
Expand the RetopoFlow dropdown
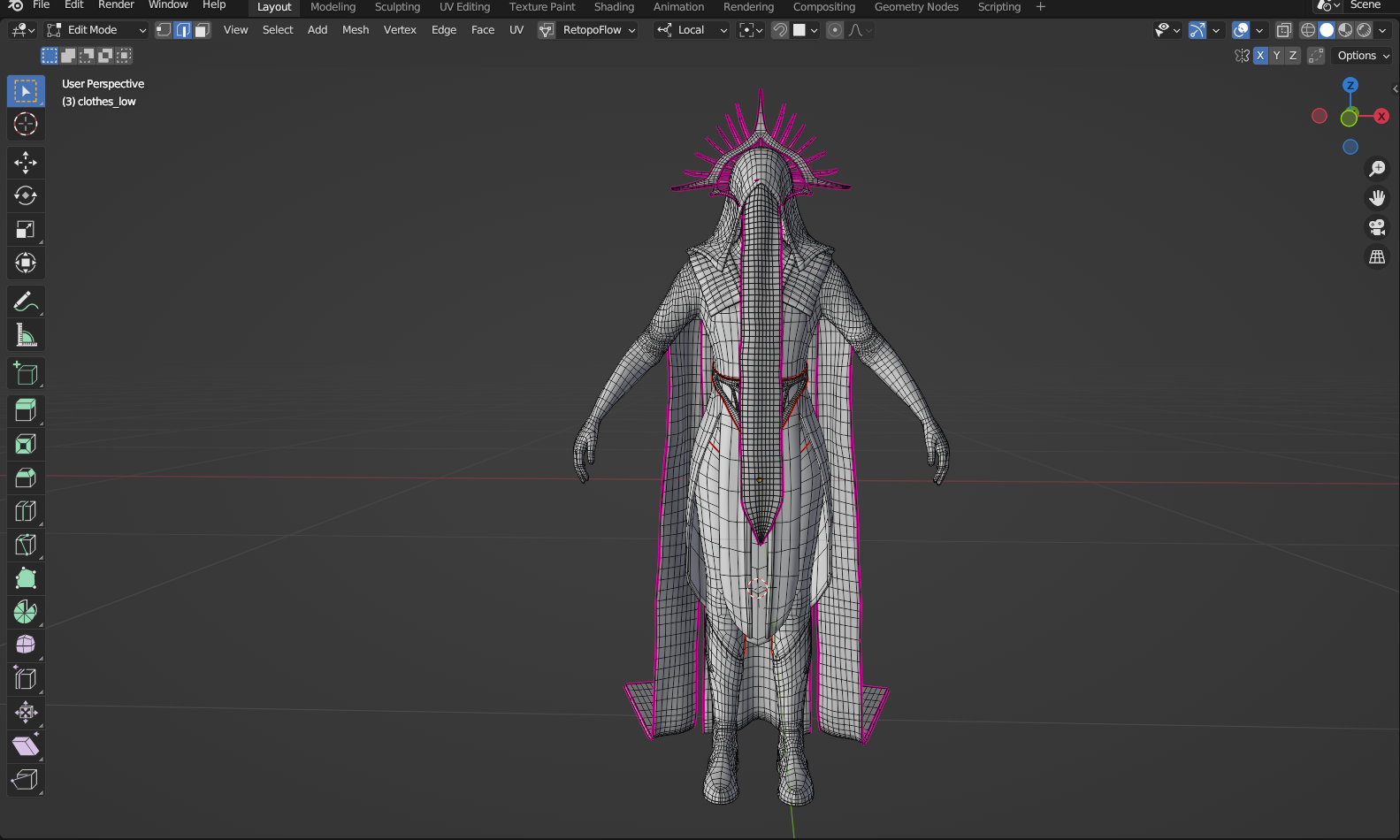587,30
